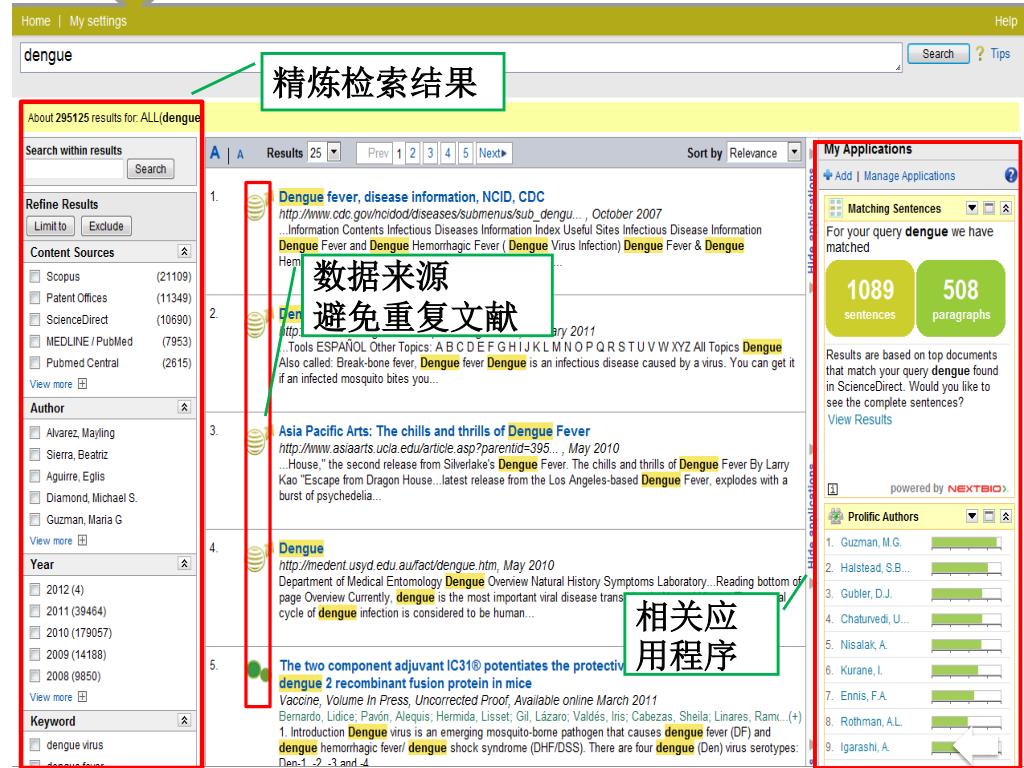This screenshot has width=1024, height=768.
Task: Click the question mark Tips icon
Action: coord(980,54)
